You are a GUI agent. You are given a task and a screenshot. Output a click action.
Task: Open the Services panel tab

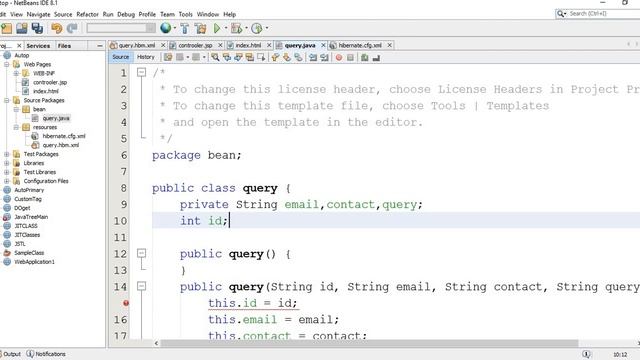tap(38, 46)
